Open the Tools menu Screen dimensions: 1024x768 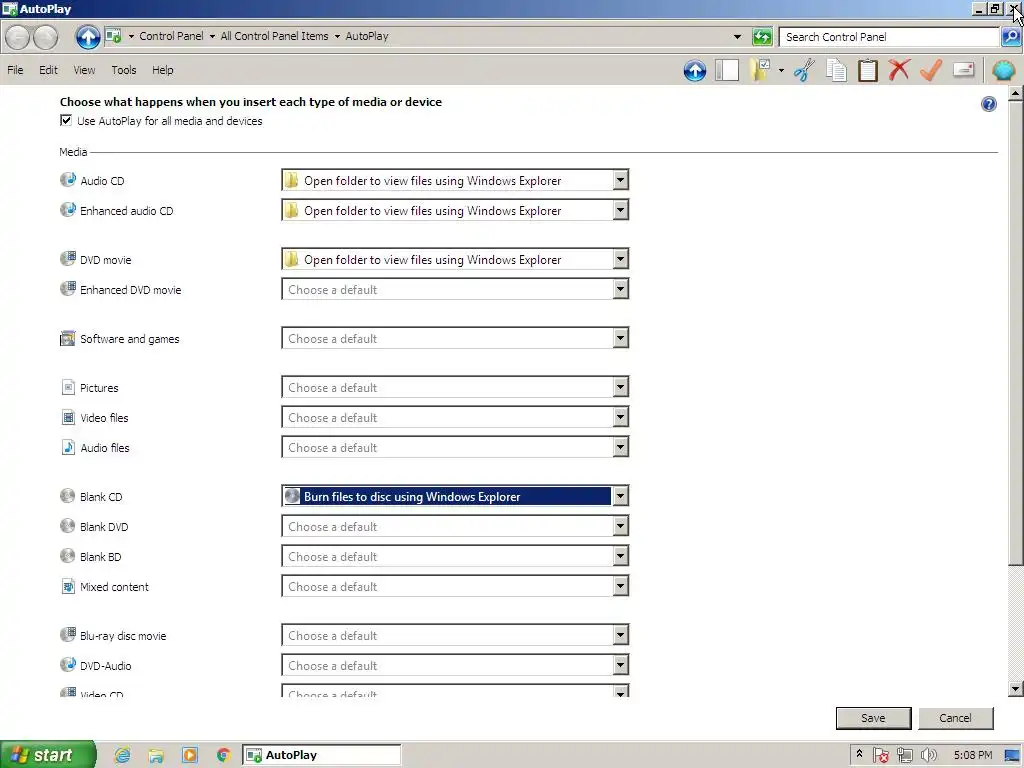[123, 70]
